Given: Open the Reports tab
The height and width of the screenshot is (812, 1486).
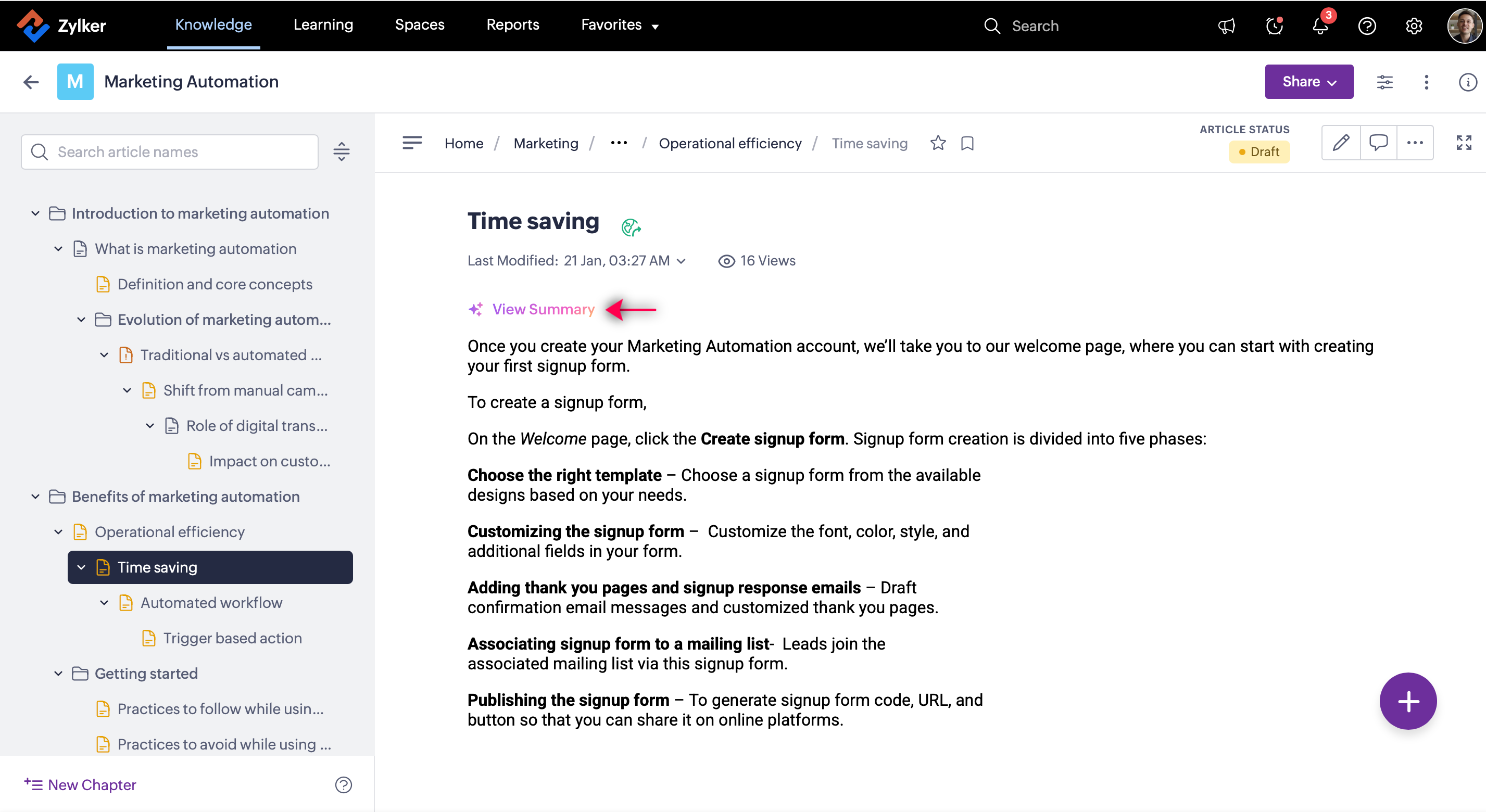Looking at the screenshot, I should 512,25.
